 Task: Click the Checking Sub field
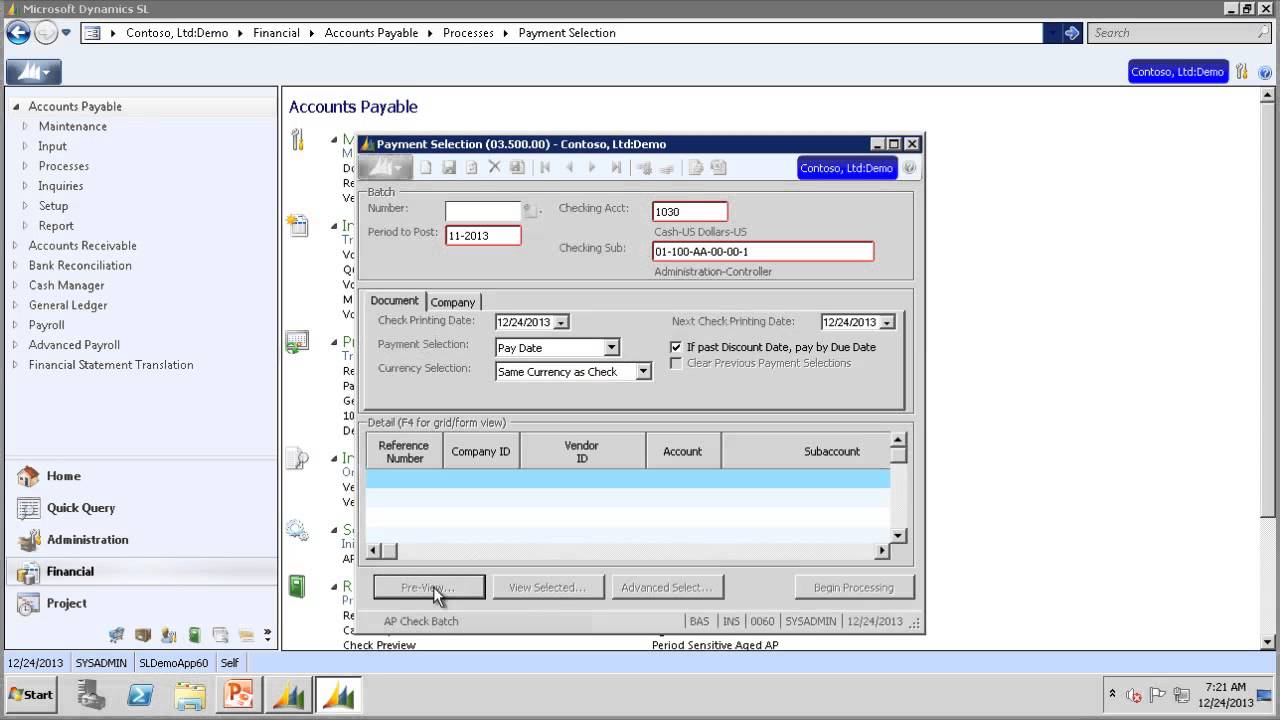763,251
